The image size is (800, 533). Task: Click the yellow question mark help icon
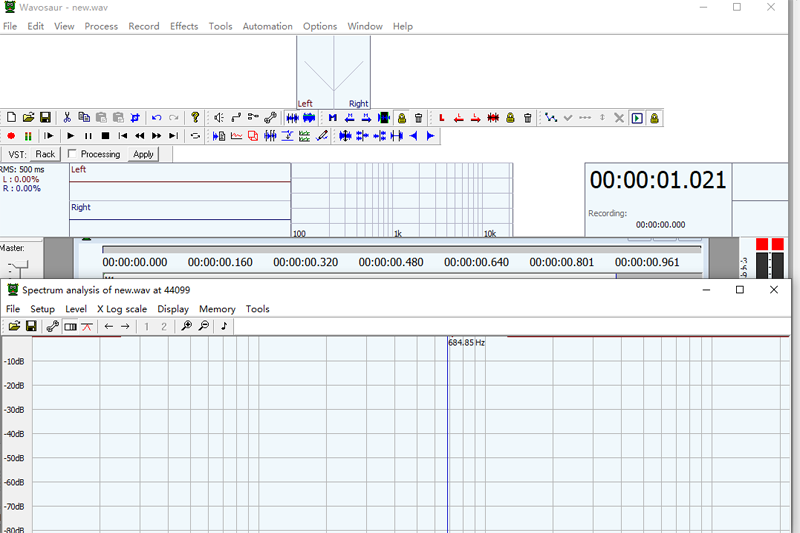(196, 118)
